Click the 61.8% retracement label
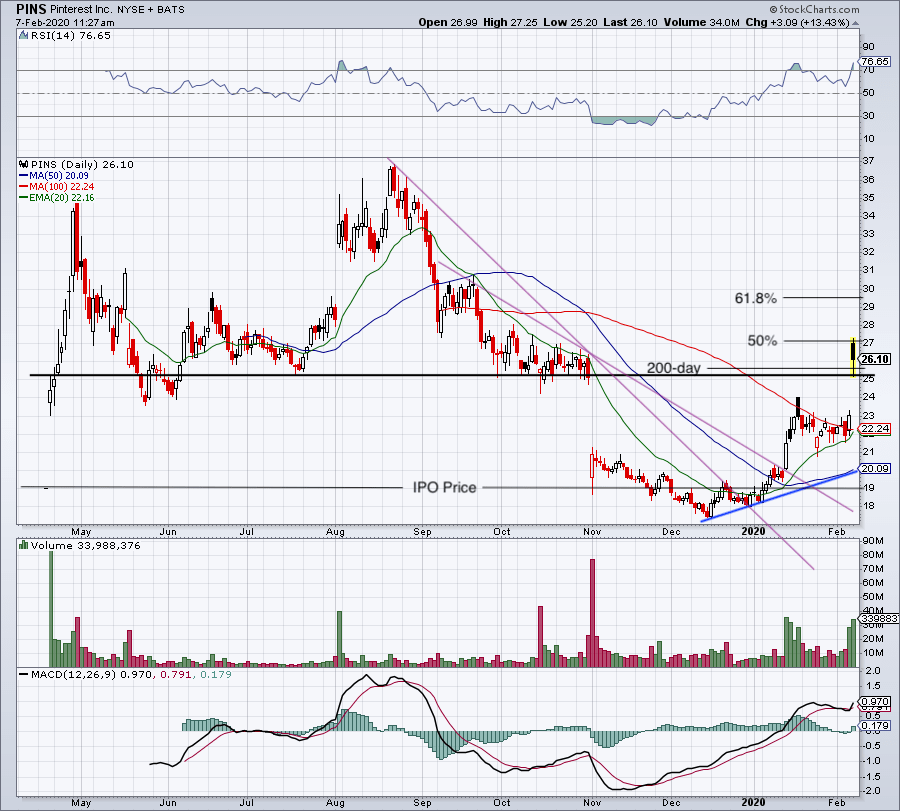This screenshot has width=900, height=811. [755, 298]
